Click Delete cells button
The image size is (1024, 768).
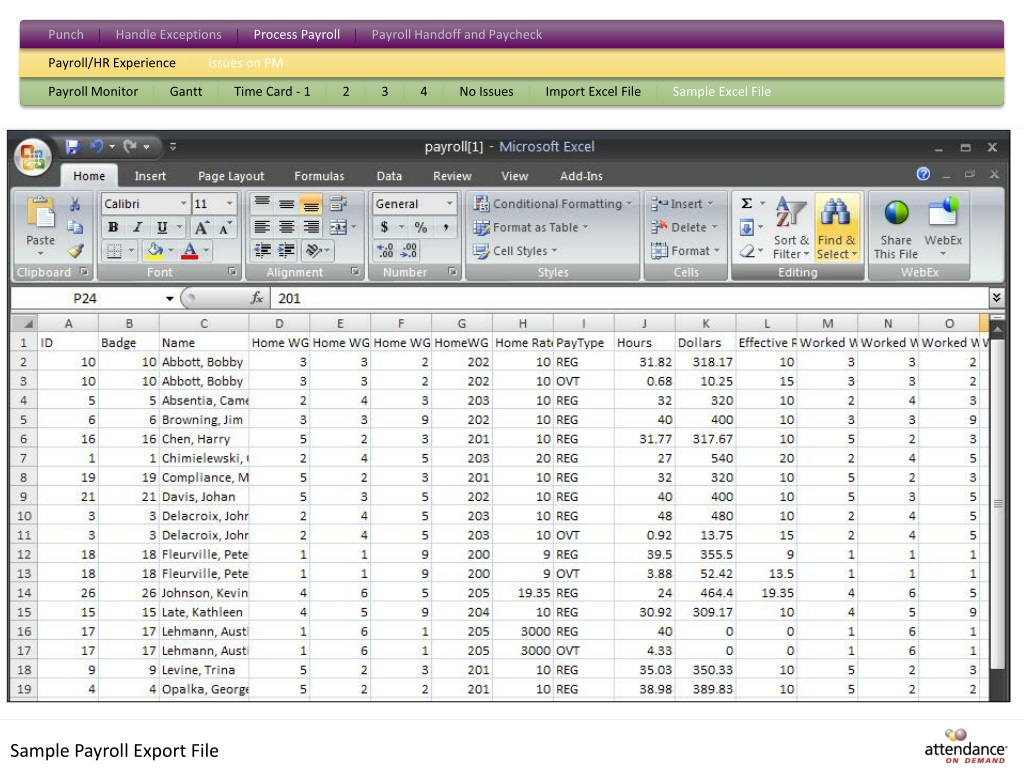(684, 227)
